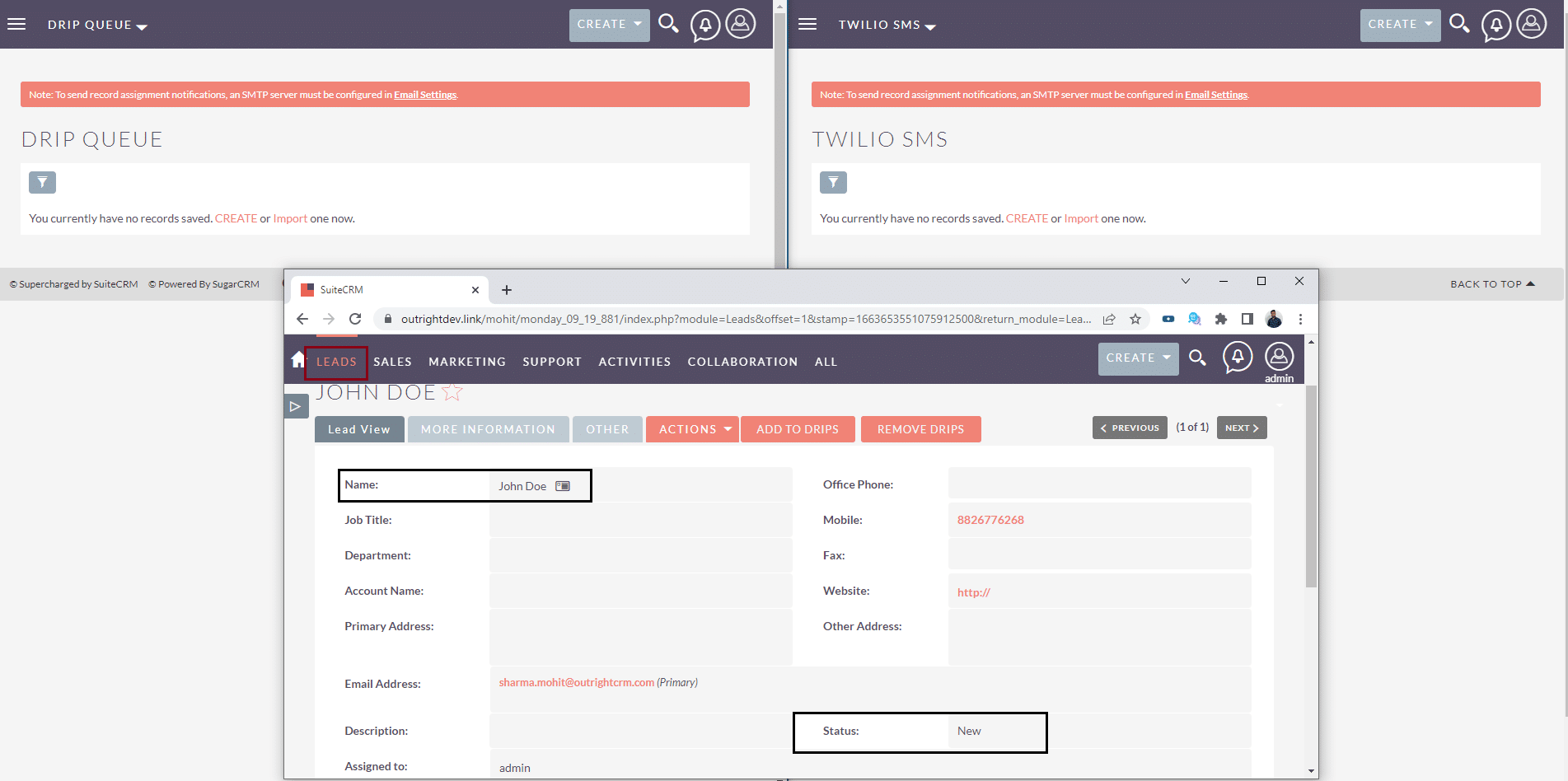
Task: Click sharma.mohit@outrightcrm.com email link
Action: pos(576,682)
